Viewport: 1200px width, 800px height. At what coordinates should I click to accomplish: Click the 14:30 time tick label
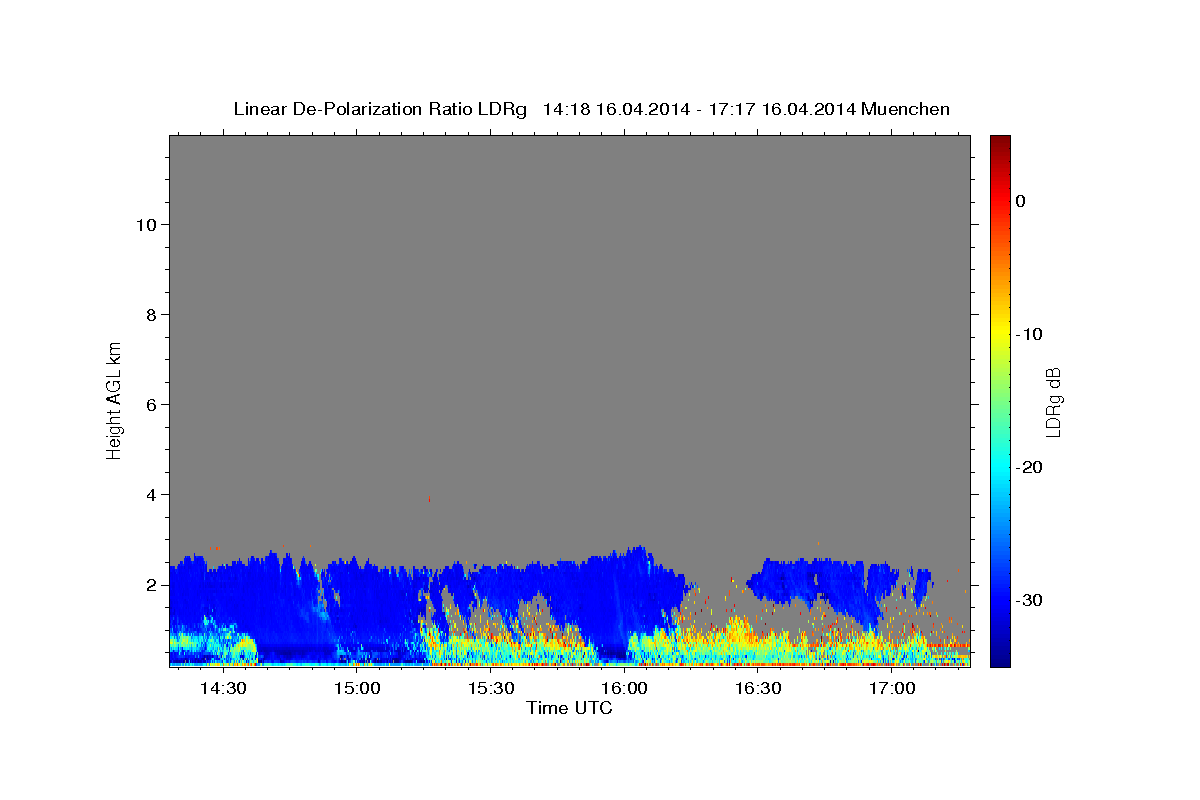click(x=223, y=688)
